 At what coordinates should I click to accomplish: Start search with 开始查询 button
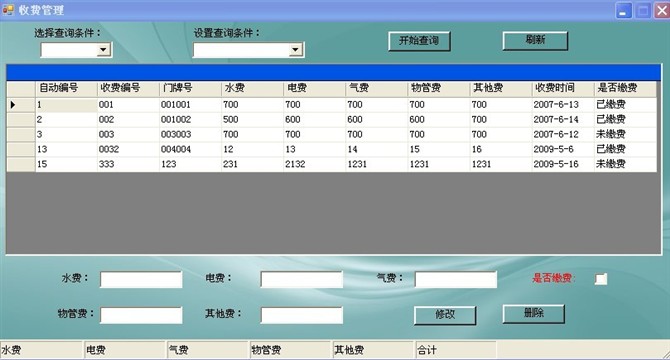pyautogui.click(x=419, y=41)
